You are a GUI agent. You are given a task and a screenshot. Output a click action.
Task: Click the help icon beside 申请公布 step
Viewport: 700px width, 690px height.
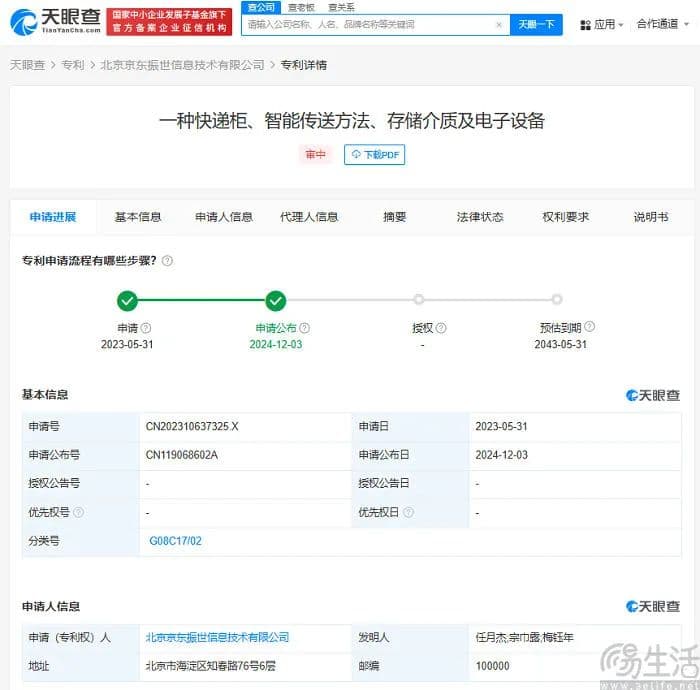click(304, 328)
